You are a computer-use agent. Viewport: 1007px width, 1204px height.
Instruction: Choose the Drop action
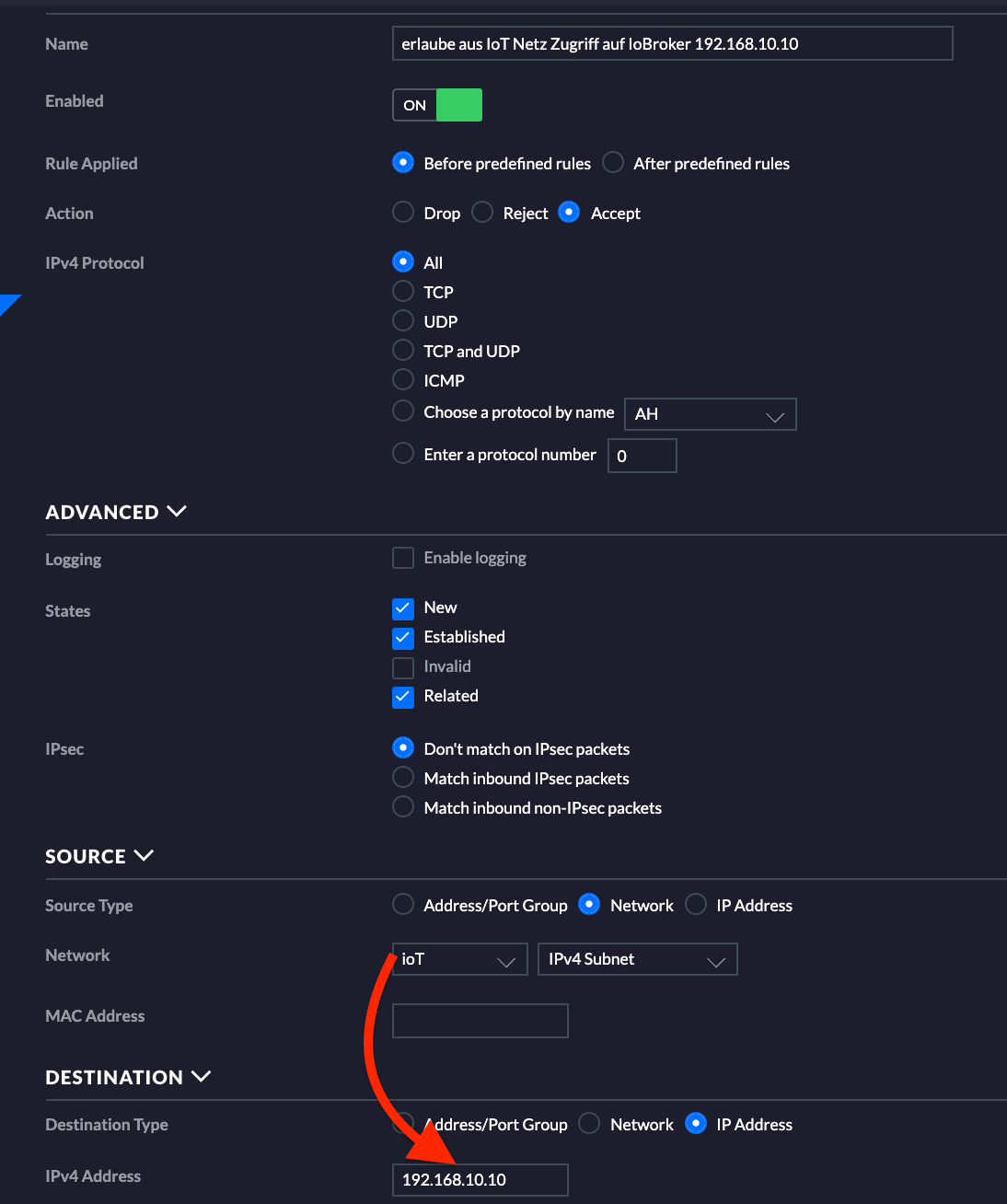[x=403, y=213]
